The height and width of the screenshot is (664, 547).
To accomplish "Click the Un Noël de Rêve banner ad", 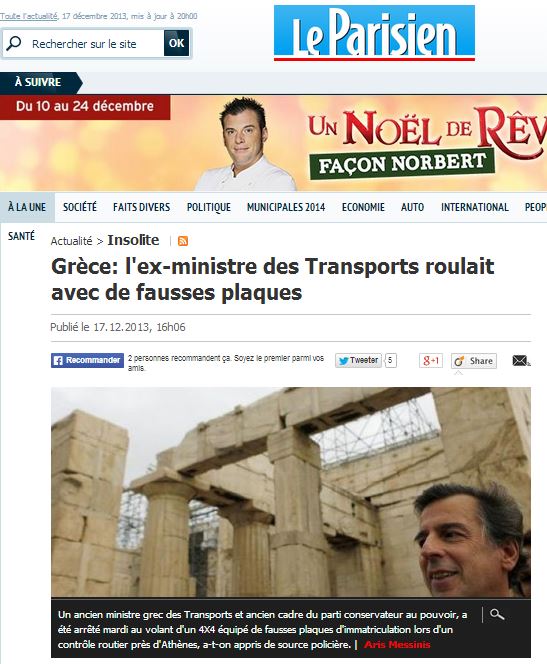I will [274, 143].
